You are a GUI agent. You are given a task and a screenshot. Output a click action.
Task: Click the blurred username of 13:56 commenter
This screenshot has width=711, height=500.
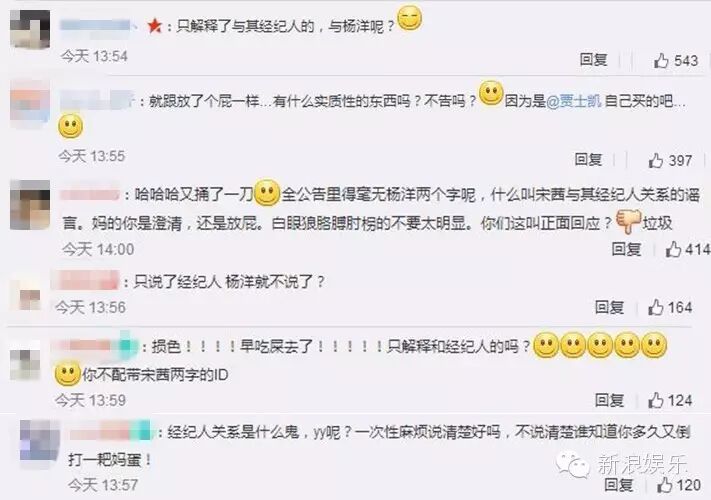pyautogui.click(x=86, y=280)
